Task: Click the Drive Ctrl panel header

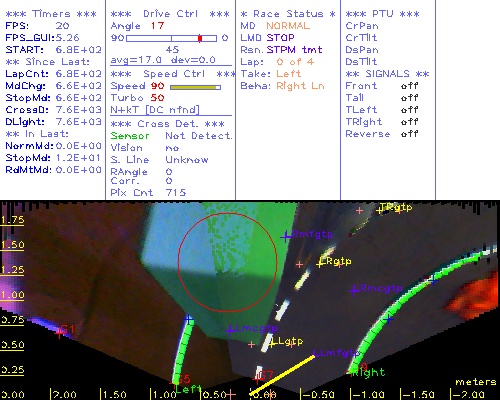Action: [x=170, y=14]
